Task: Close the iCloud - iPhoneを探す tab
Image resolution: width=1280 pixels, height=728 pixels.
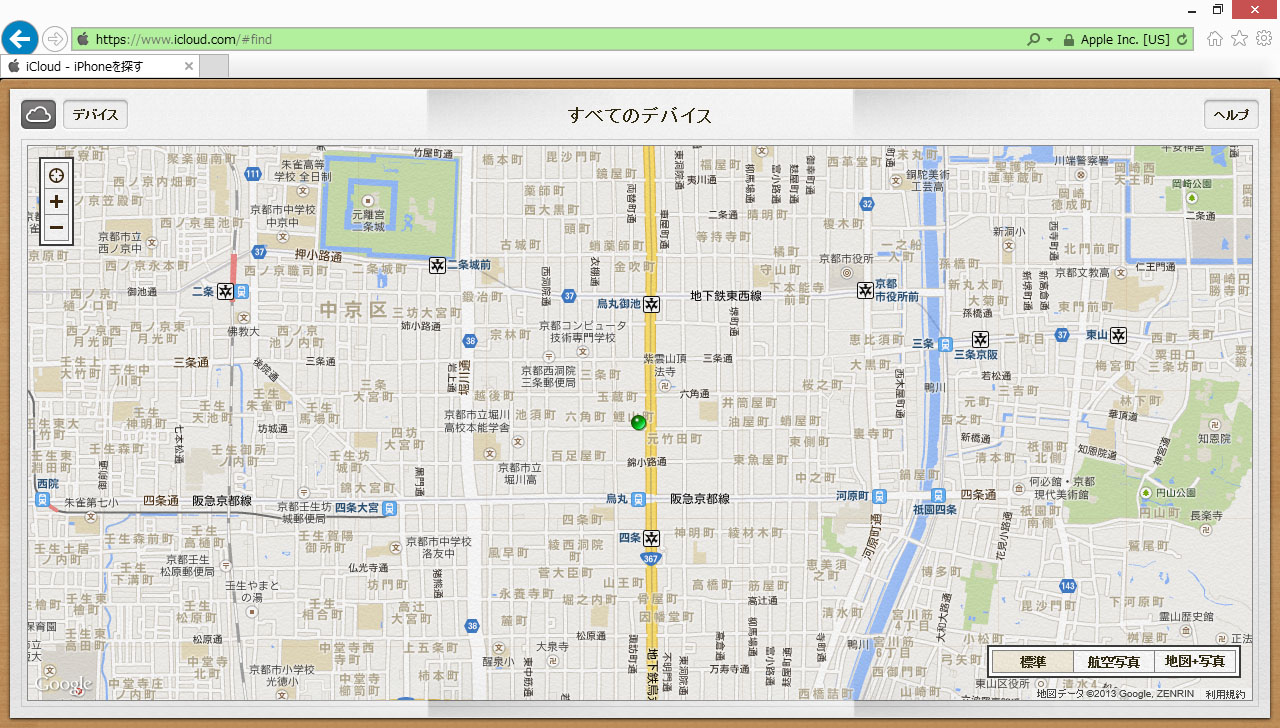Action: pyautogui.click(x=188, y=66)
